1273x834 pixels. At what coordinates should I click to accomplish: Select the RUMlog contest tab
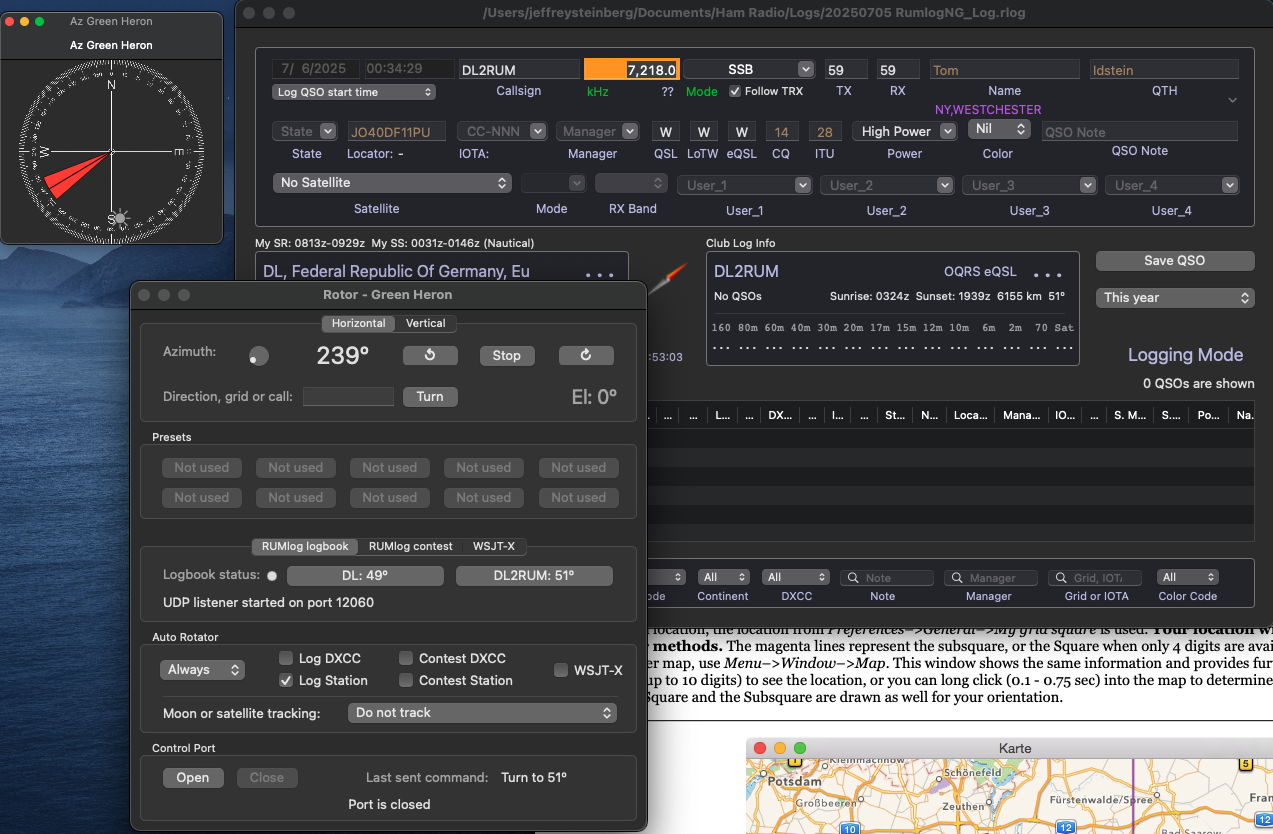click(x=410, y=546)
